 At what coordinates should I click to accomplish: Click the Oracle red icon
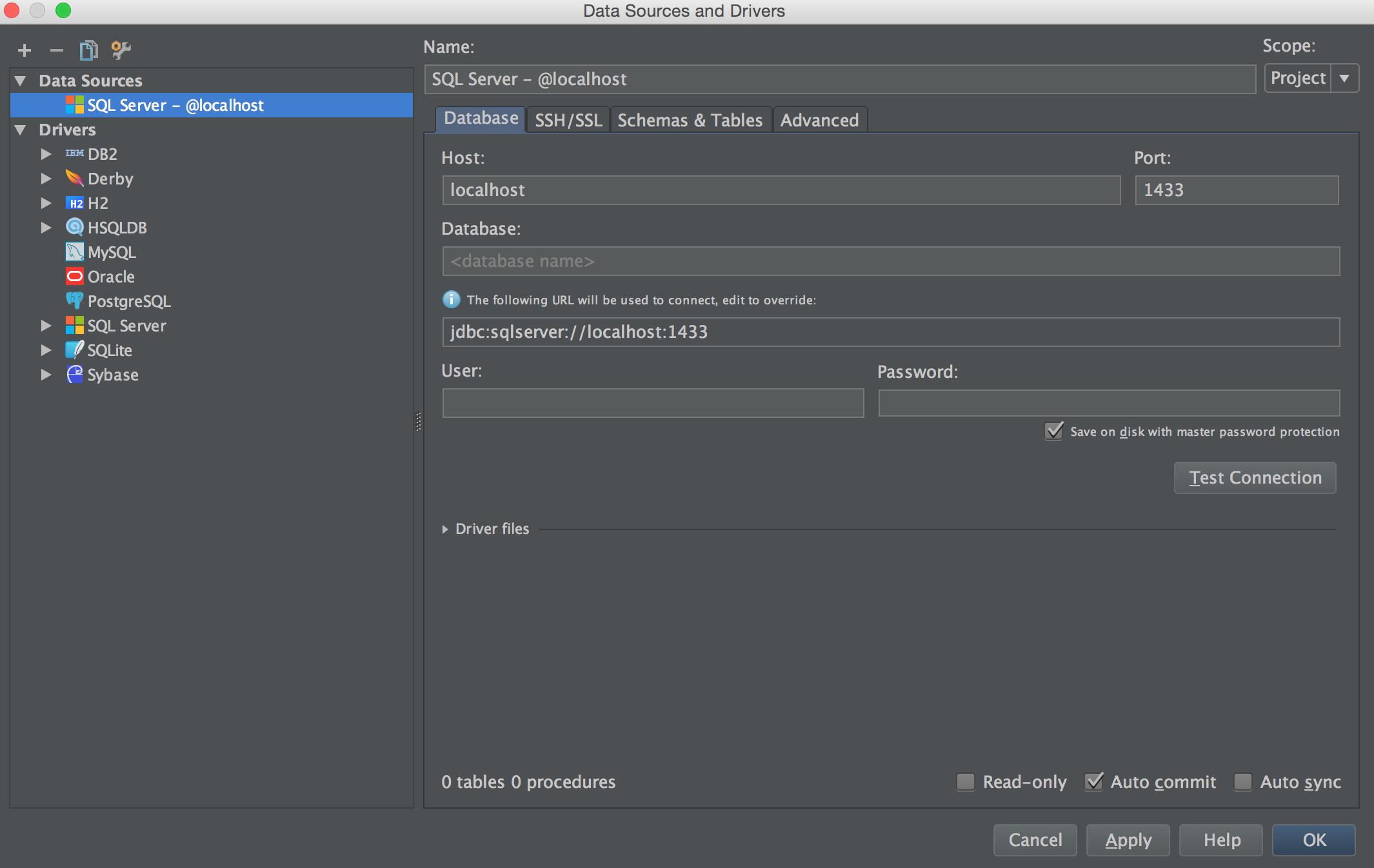coord(74,276)
